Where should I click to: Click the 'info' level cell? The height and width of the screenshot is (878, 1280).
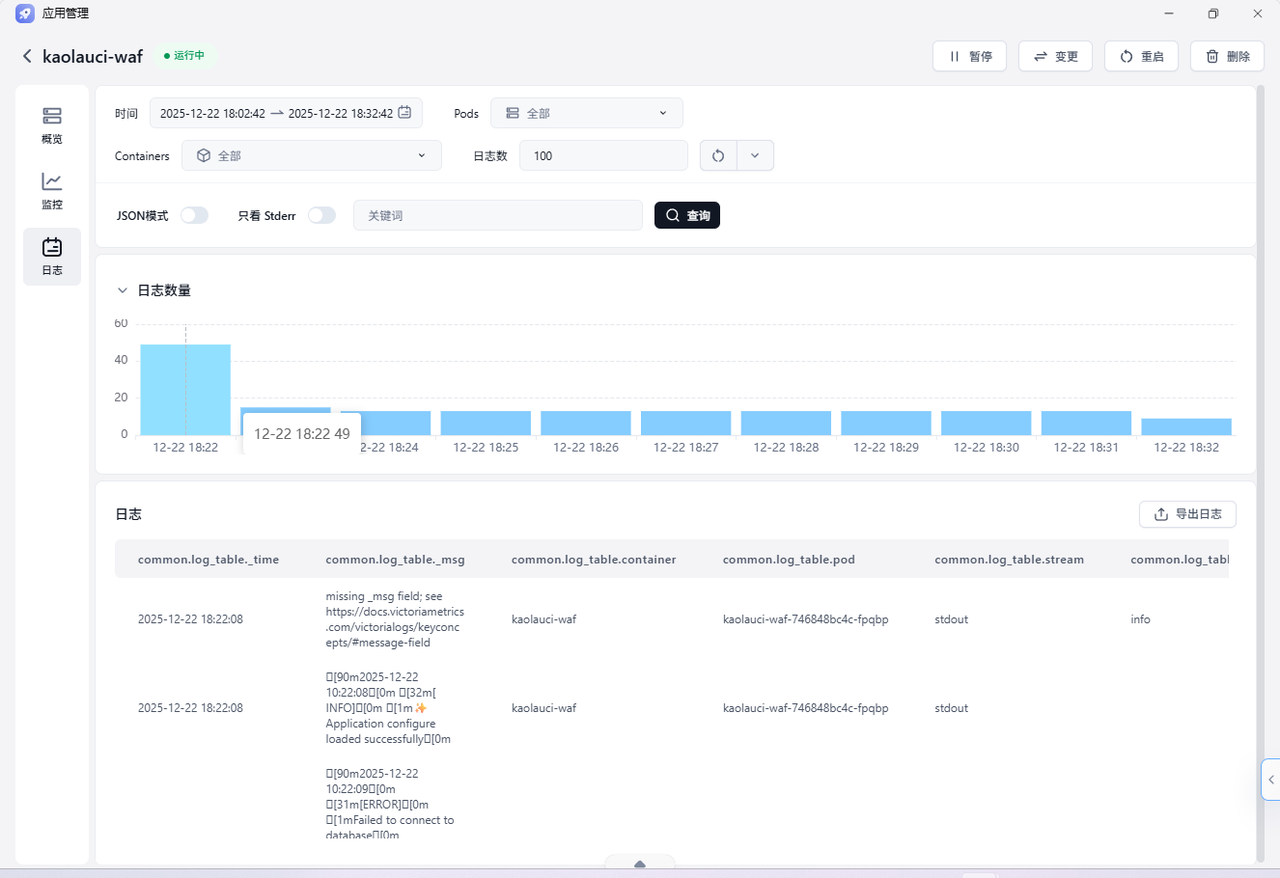(1140, 620)
